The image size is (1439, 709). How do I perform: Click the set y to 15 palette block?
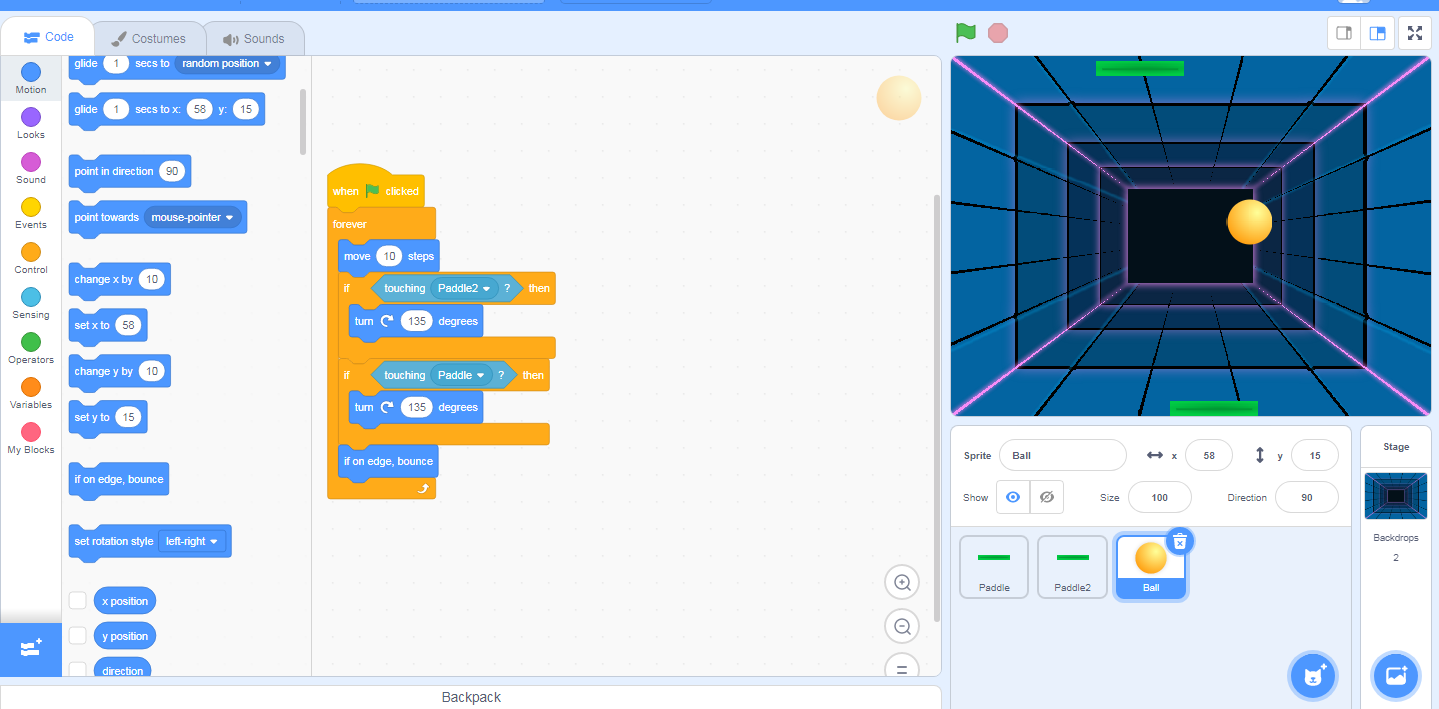point(107,418)
